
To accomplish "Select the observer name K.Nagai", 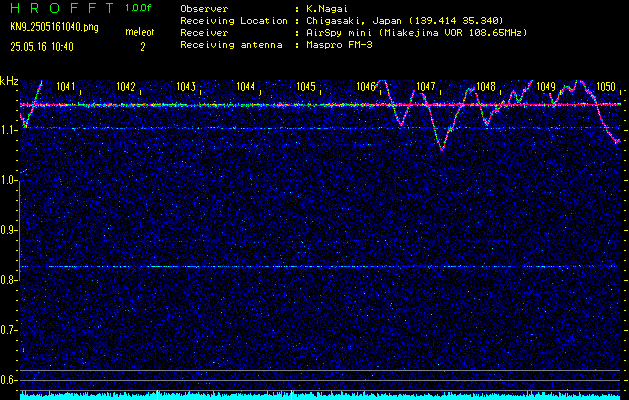I will click(x=327, y=9).
